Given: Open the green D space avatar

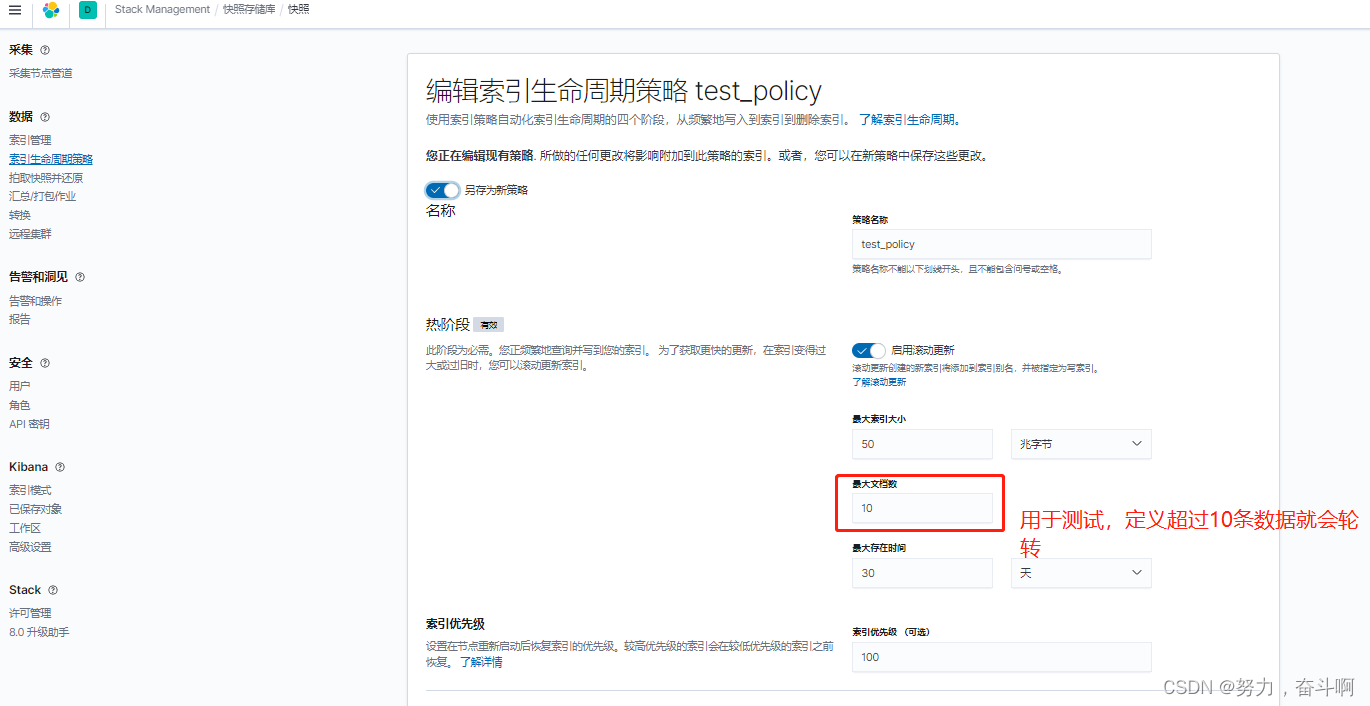Looking at the screenshot, I should (88, 10).
